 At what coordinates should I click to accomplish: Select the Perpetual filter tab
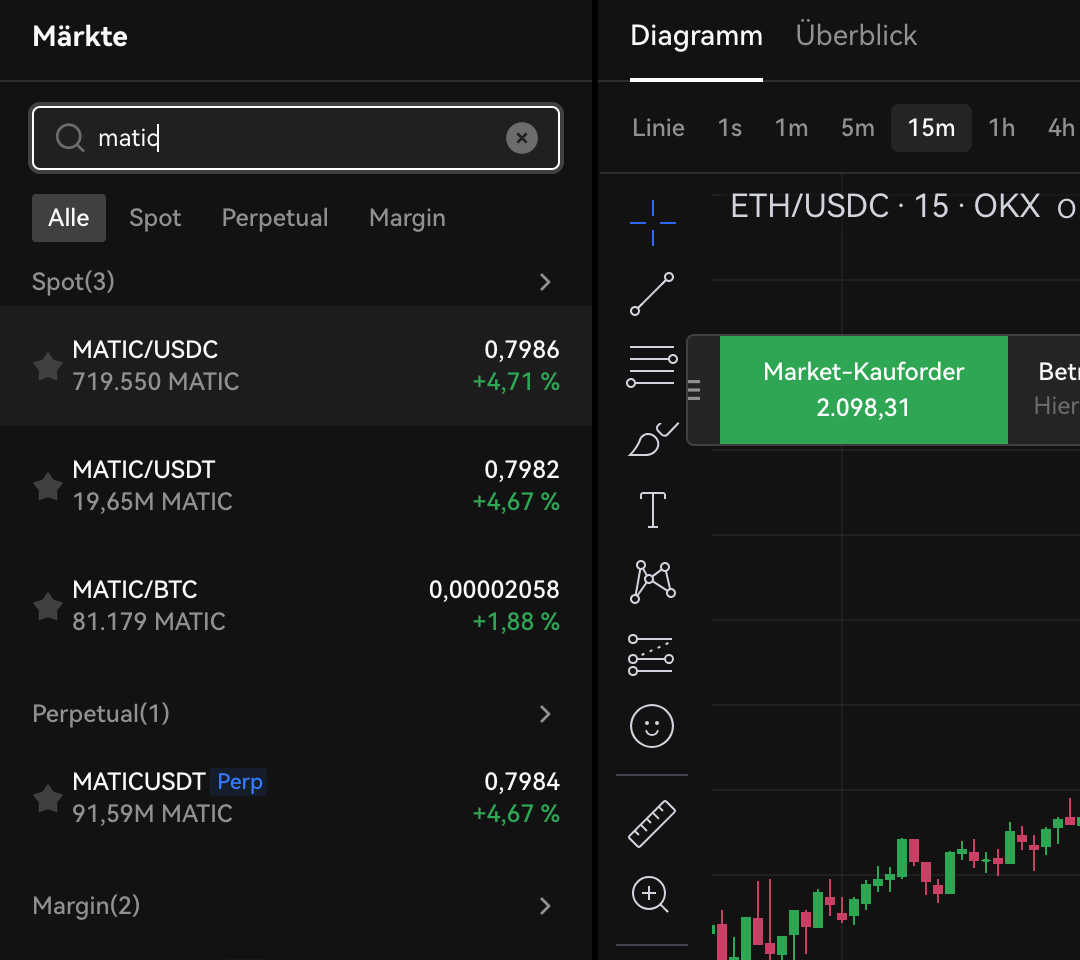pyautogui.click(x=275, y=218)
